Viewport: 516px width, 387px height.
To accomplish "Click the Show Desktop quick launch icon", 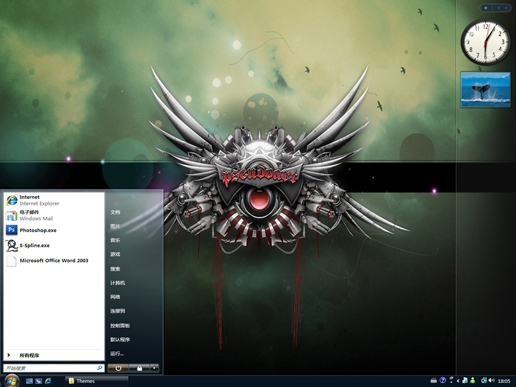I will point(29,381).
